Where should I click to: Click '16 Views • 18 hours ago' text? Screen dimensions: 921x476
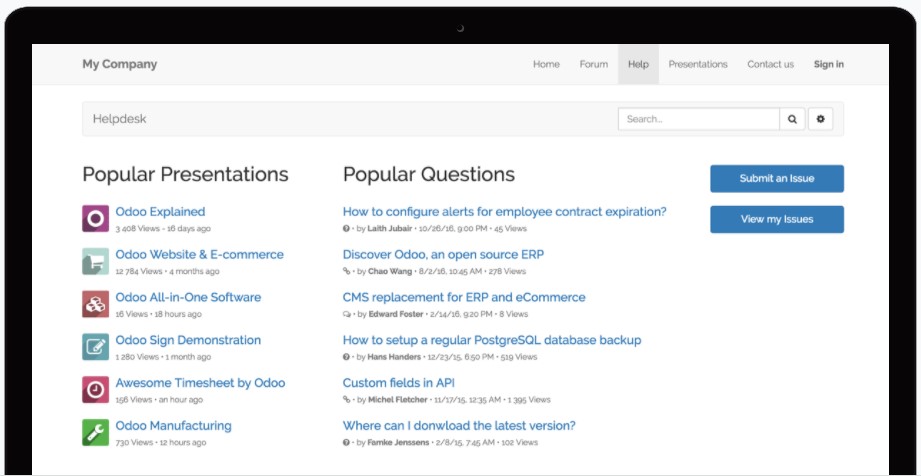tap(159, 314)
